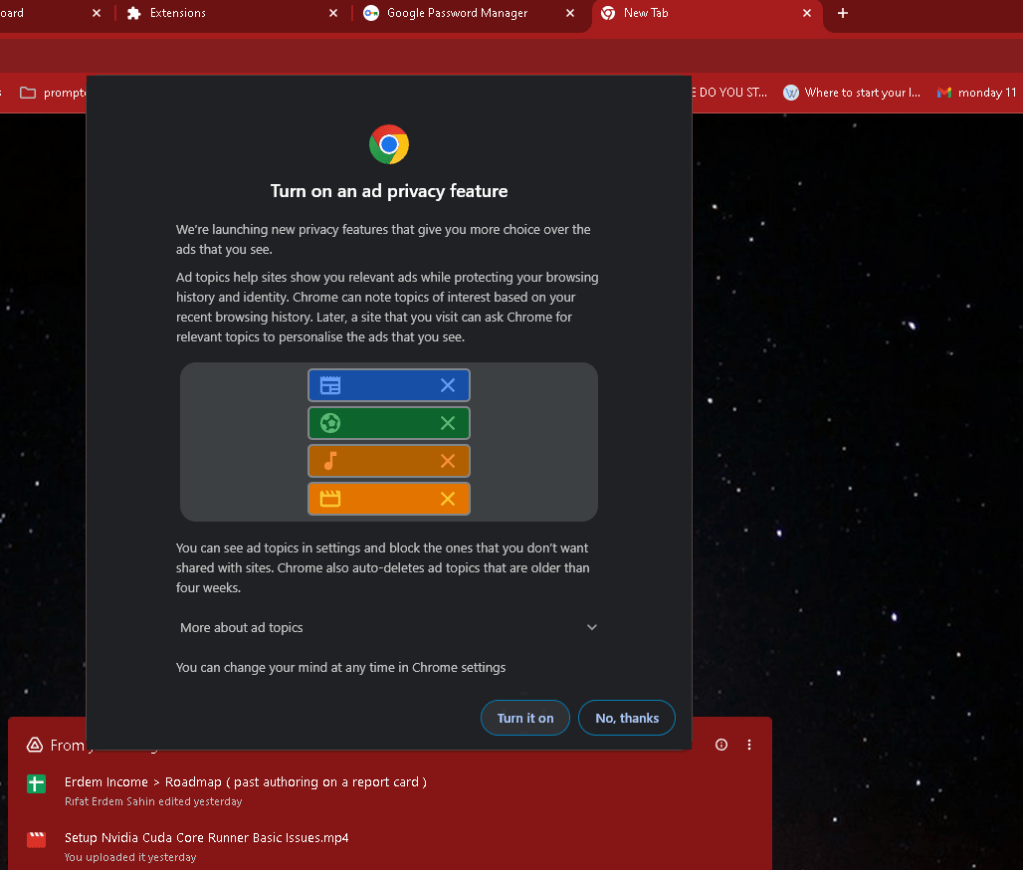Screen dimensions: 1023x870
Task: Remove the blue news ad topic
Action: click(448, 385)
